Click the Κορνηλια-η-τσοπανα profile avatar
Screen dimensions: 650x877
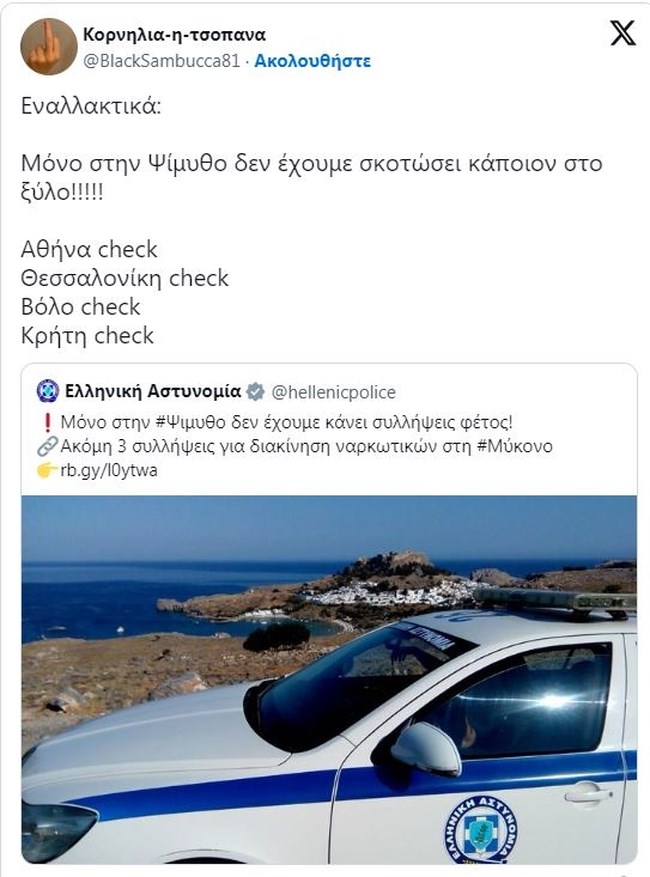tap(49, 46)
